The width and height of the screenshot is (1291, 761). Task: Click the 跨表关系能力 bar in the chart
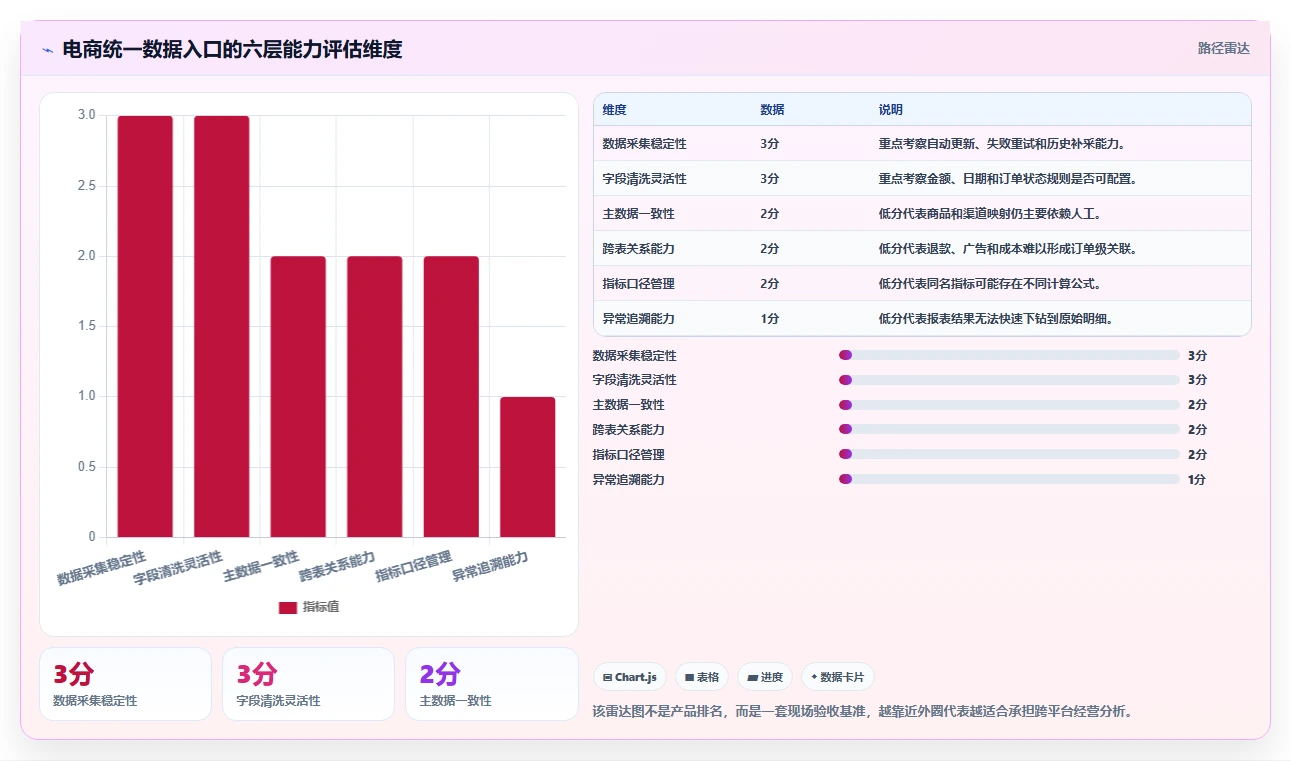375,397
